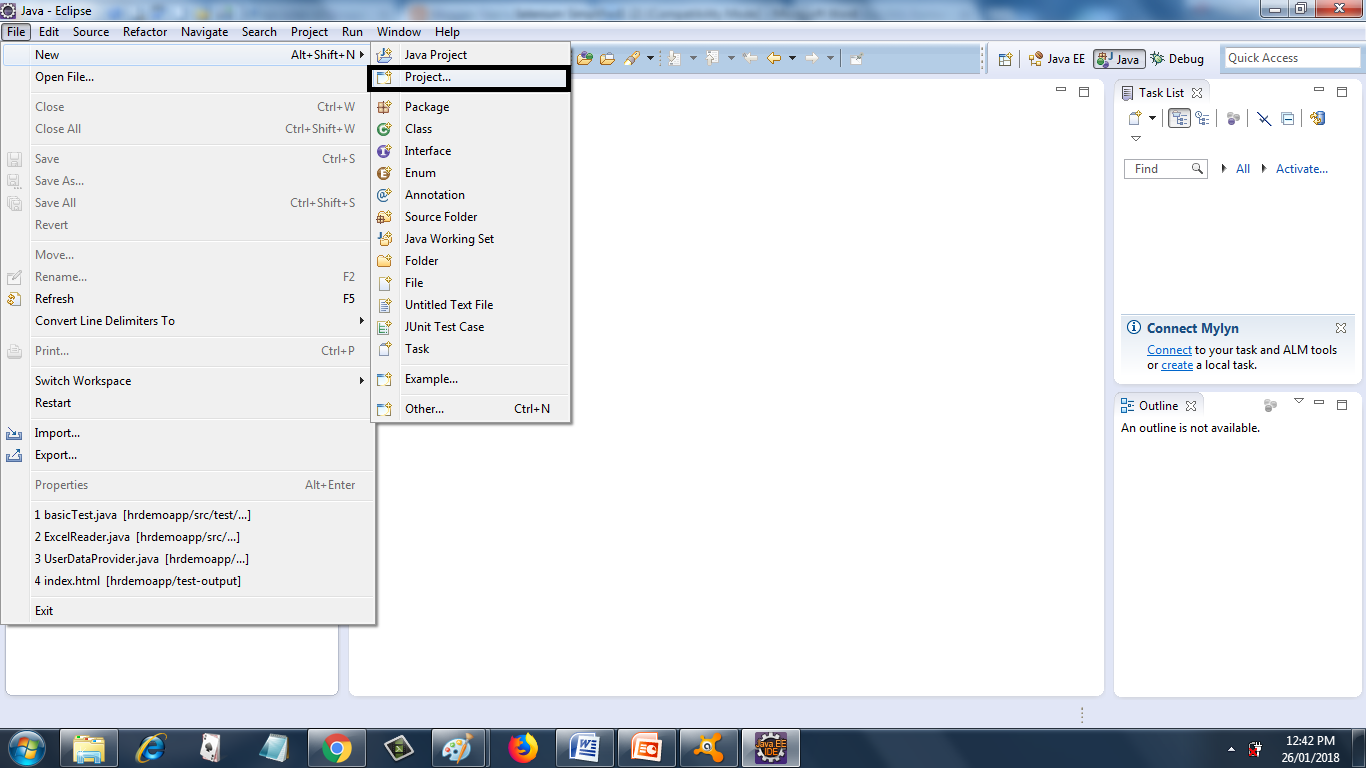Switch to the Java EE perspective
The width and height of the screenshot is (1366, 768).
point(1057,58)
